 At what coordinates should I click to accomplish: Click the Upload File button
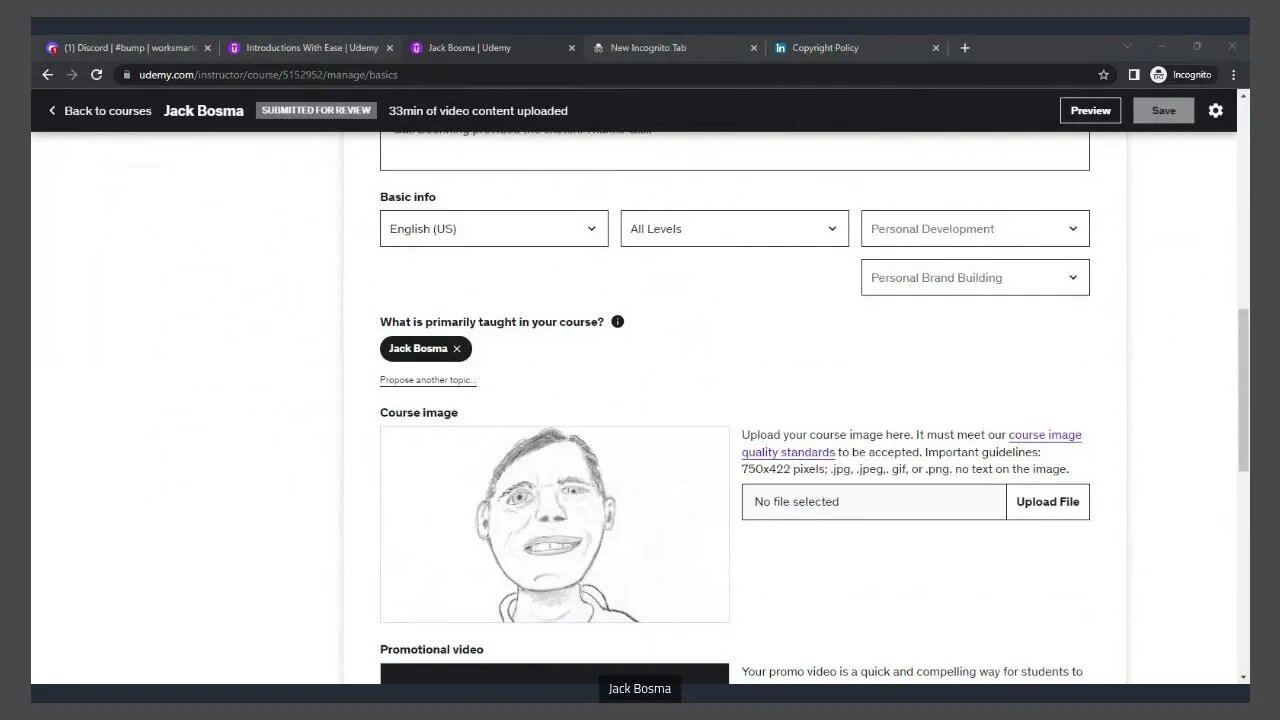tap(1048, 502)
